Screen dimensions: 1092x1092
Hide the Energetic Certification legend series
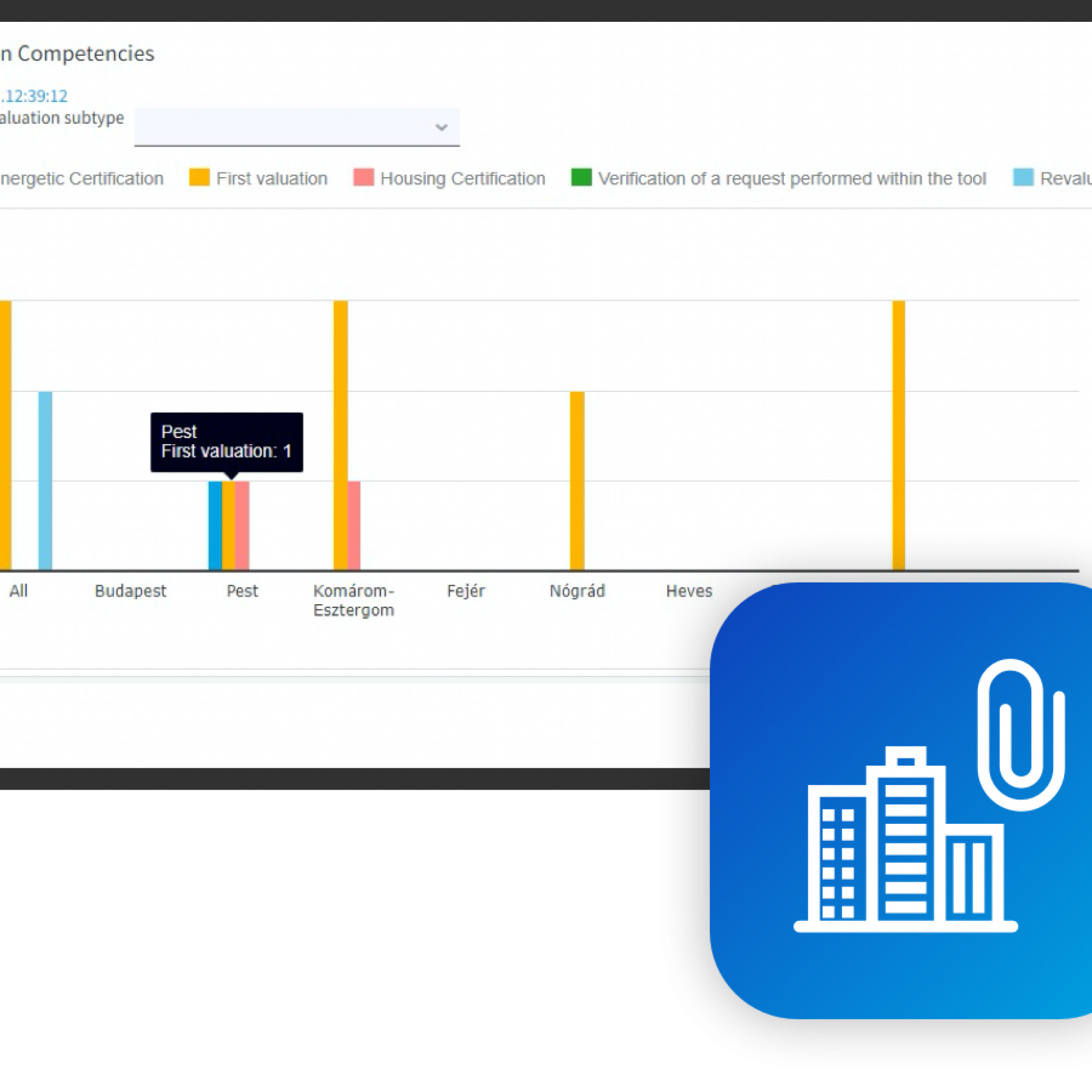[x=82, y=179]
